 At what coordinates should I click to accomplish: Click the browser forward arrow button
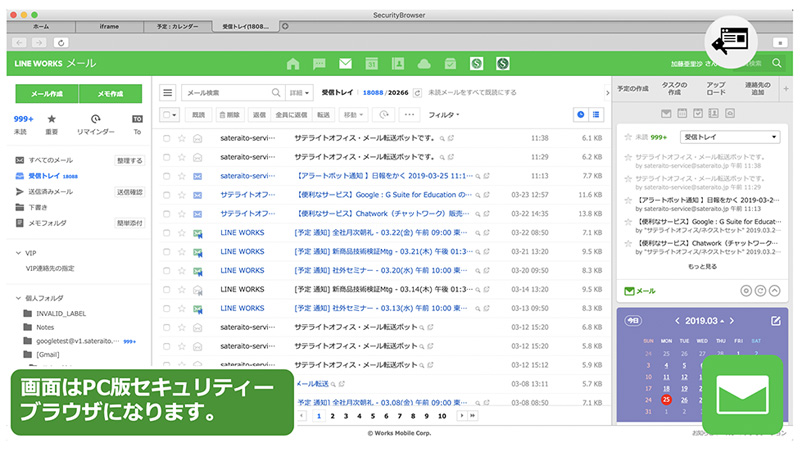point(39,43)
